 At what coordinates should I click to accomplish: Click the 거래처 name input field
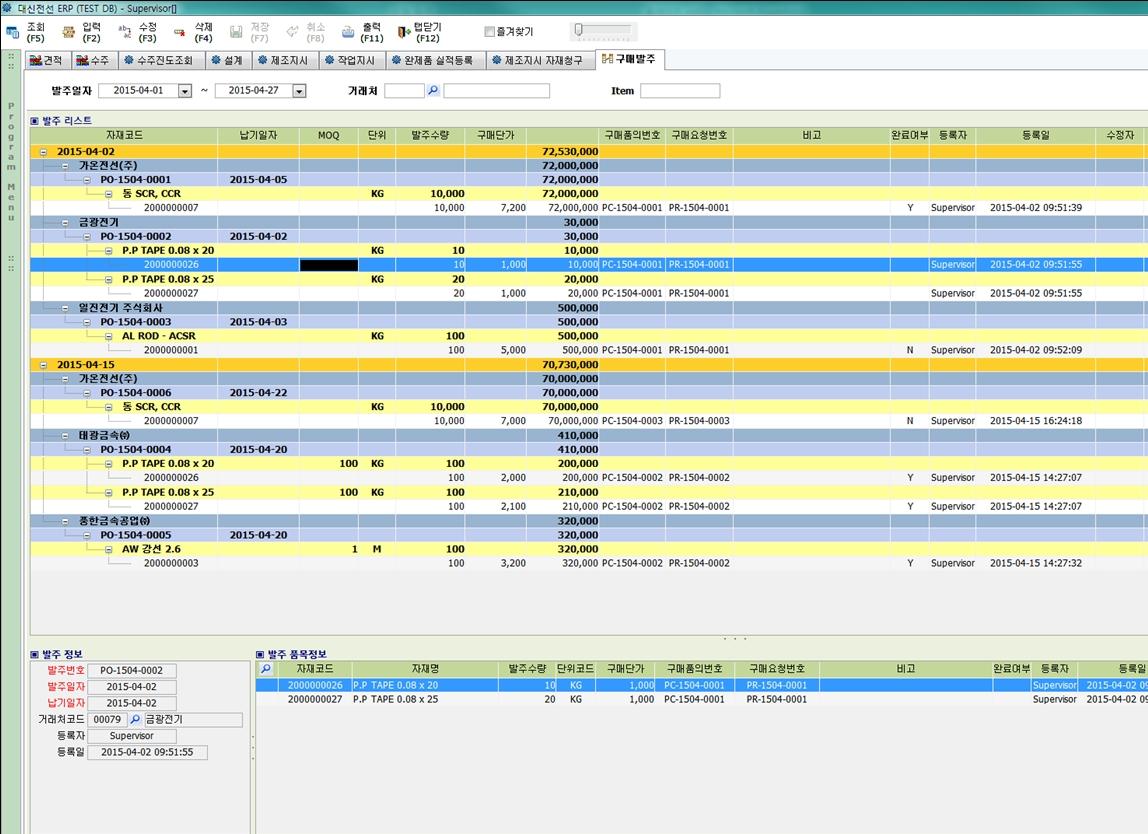click(x=496, y=91)
